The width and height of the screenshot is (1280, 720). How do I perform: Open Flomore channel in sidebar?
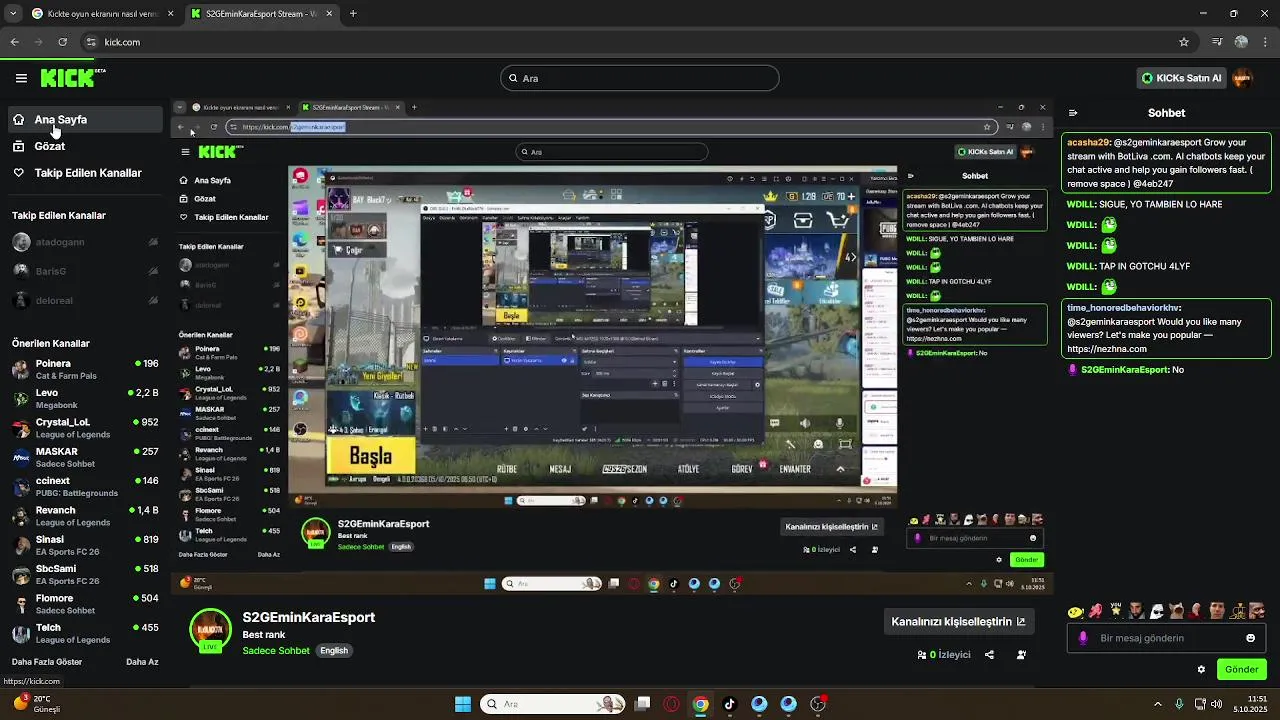tap(85, 604)
